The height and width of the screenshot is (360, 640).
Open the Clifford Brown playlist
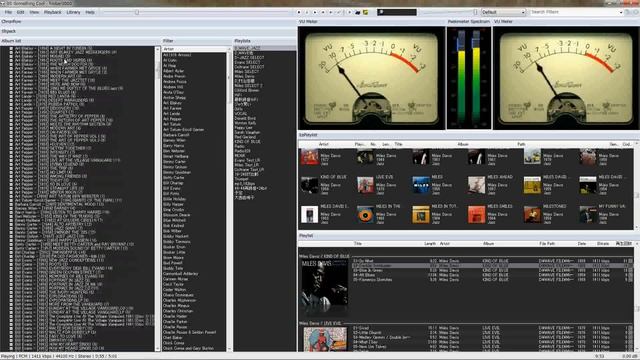[x=247, y=90]
